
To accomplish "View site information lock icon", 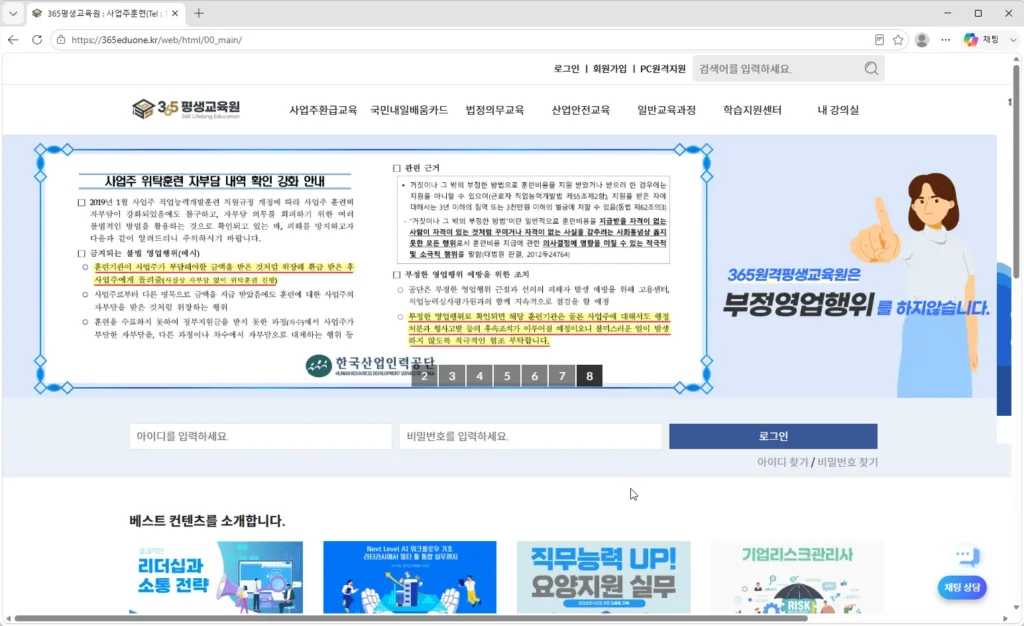I will (61, 40).
